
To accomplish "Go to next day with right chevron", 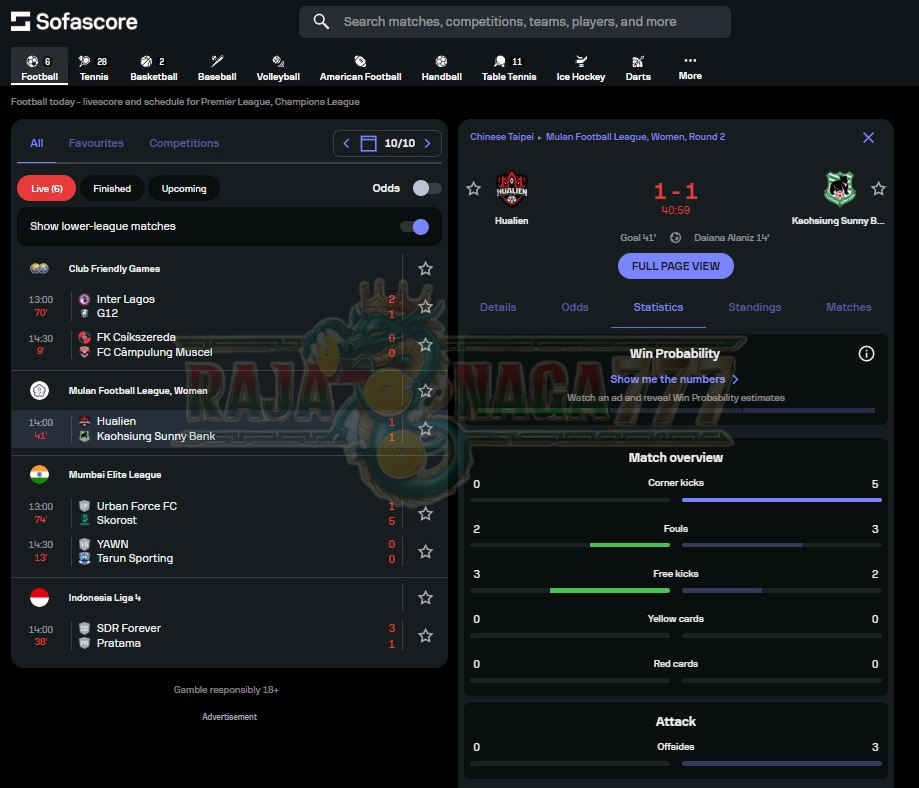I will (x=427, y=144).
